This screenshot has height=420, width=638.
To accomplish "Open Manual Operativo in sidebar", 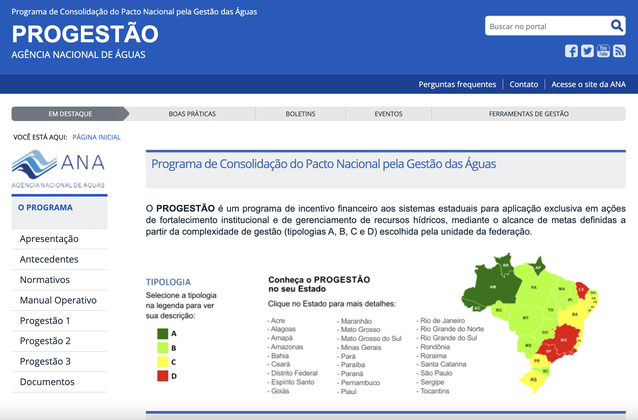I will pyautogui.click(x=58, y=300).
